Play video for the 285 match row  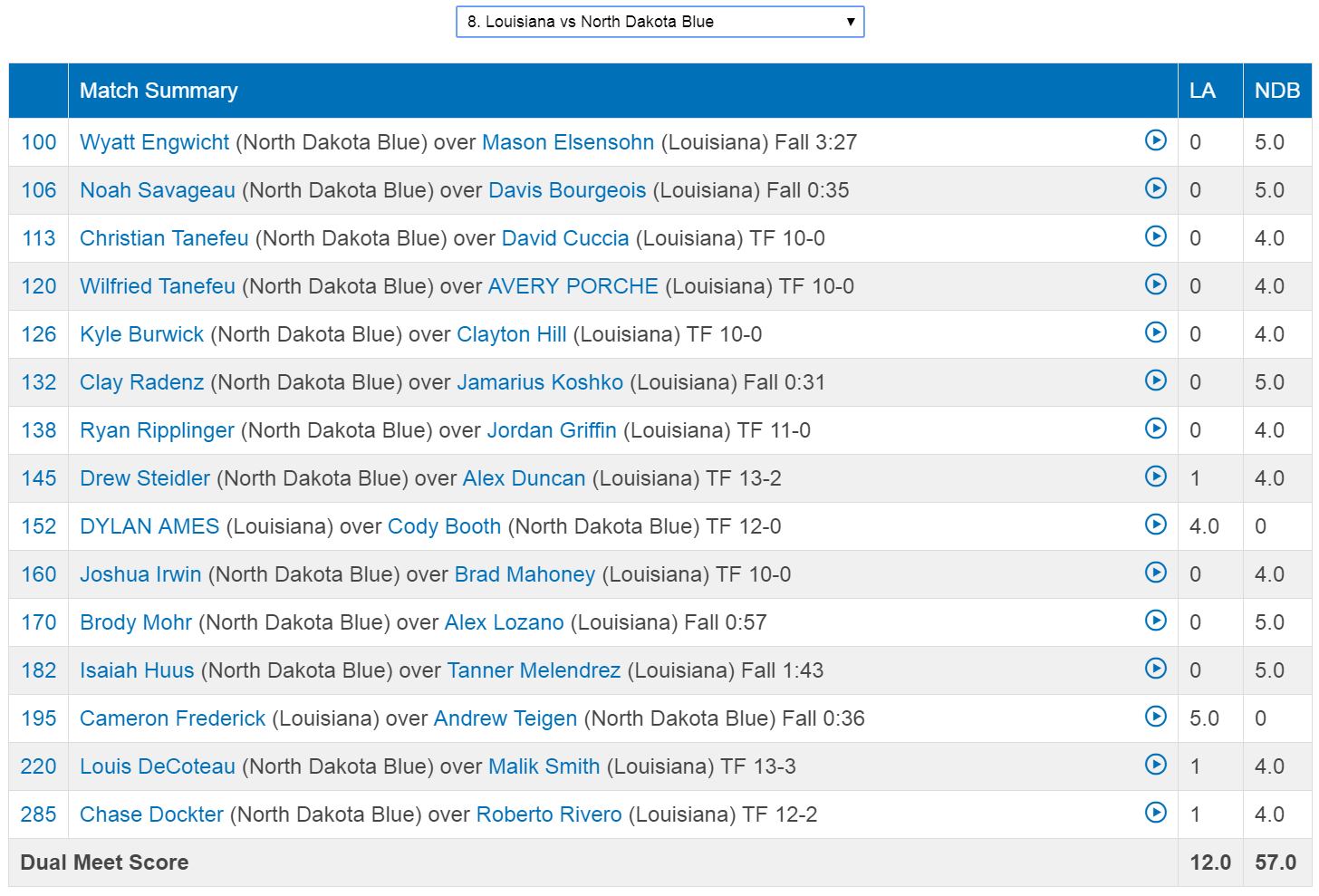pos(1156,813)
